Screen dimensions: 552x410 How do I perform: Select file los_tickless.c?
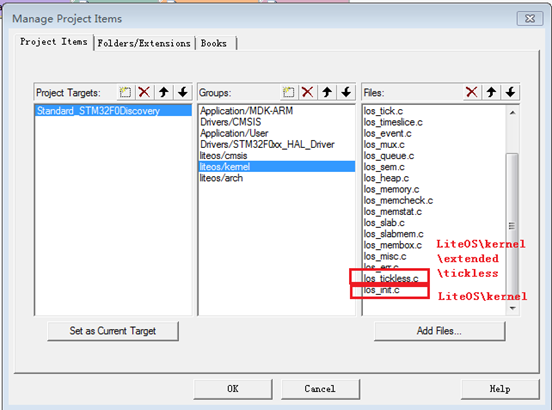pyautogui.click(x=391, y=279)
